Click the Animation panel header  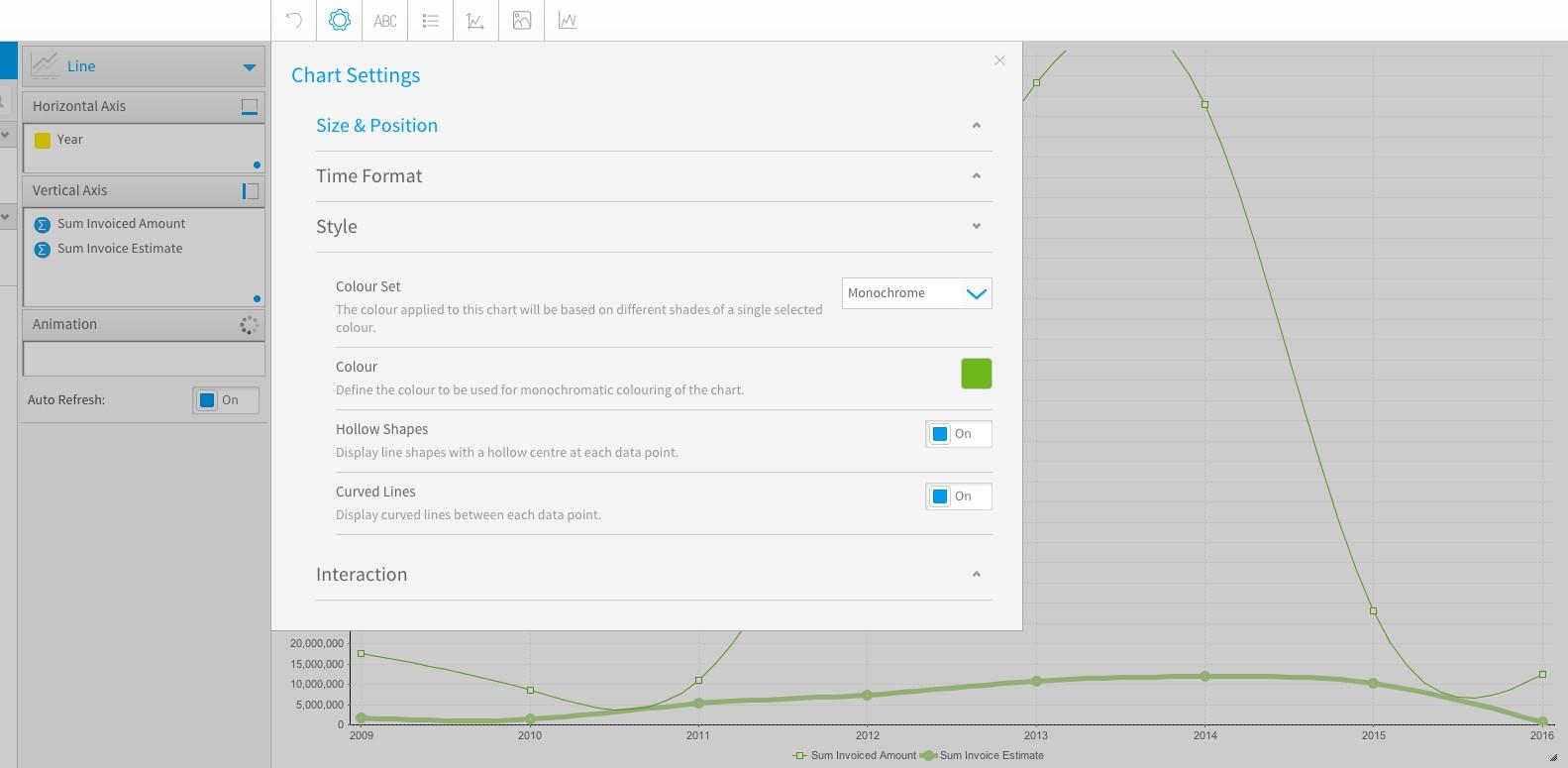(144, 324)
